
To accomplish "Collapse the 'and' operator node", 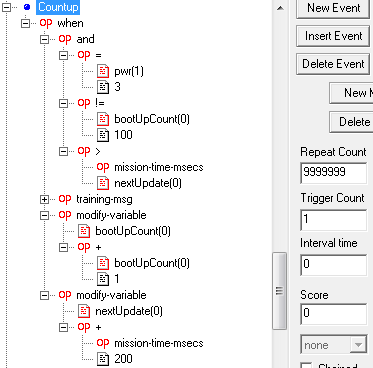I will click(x=44, y=39).
